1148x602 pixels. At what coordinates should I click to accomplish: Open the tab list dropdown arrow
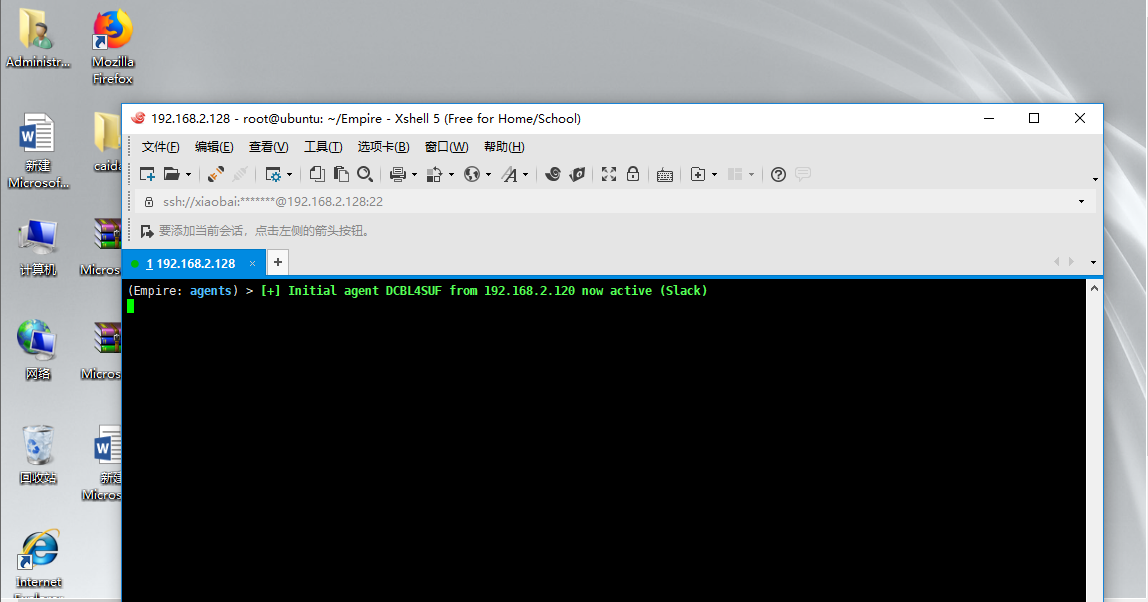click(1093, 262)
